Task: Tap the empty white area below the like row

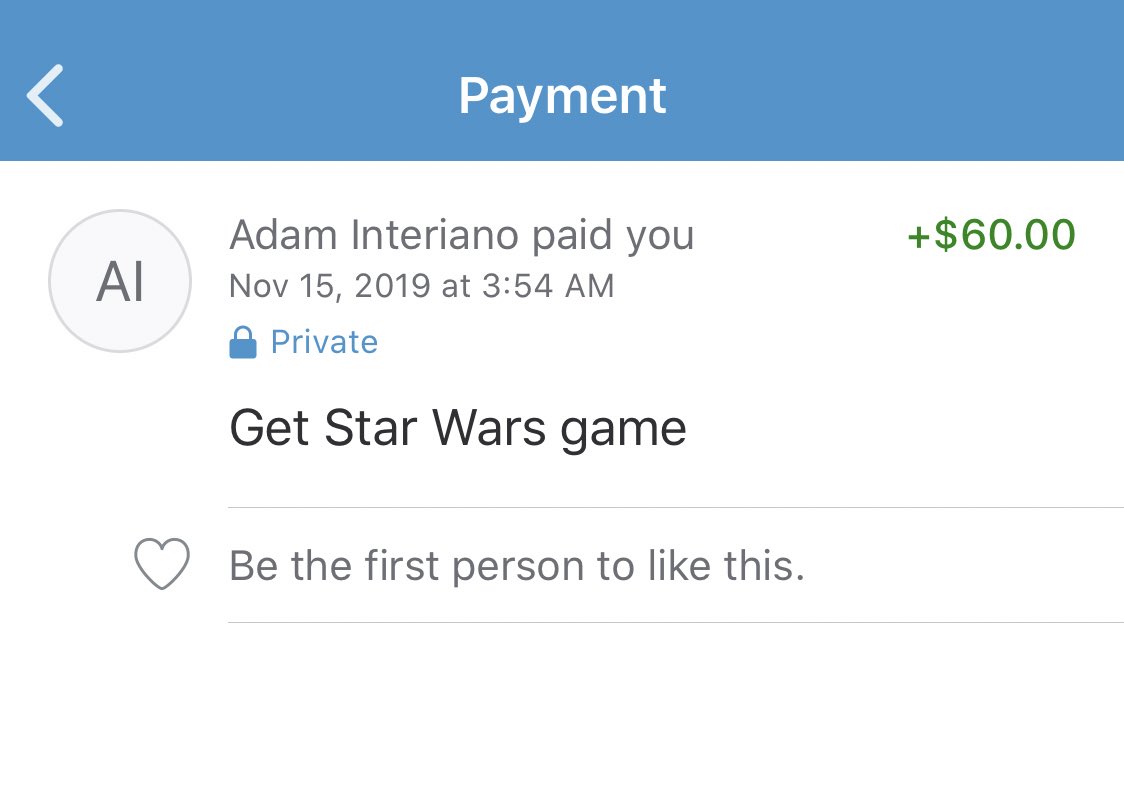Action: click(562, 710)
